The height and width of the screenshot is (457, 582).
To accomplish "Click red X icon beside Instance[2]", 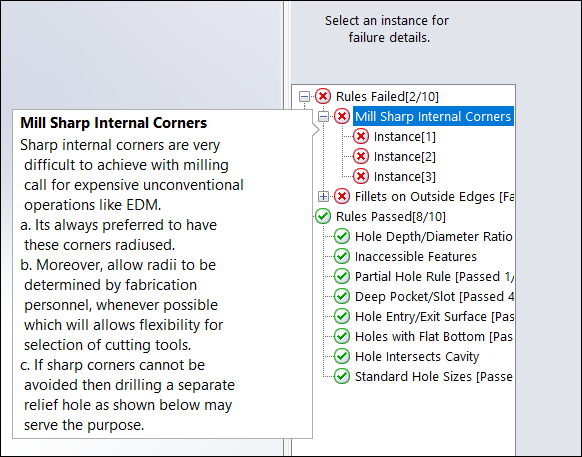I will click(361, 156).
